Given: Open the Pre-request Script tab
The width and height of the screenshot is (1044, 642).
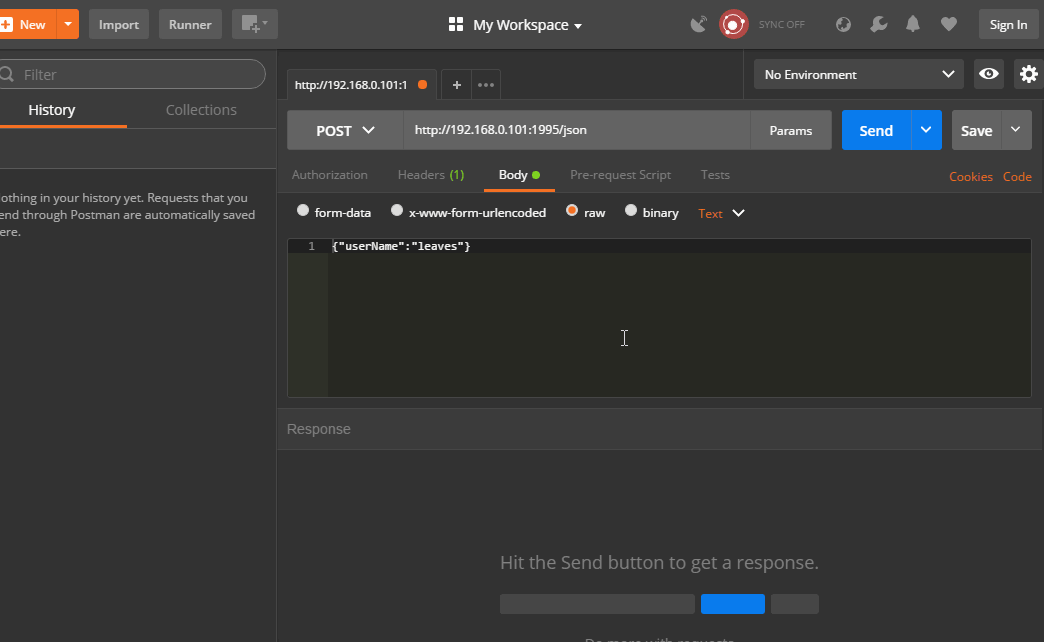Looking at the screenshot, I should (x=621, y=175).
